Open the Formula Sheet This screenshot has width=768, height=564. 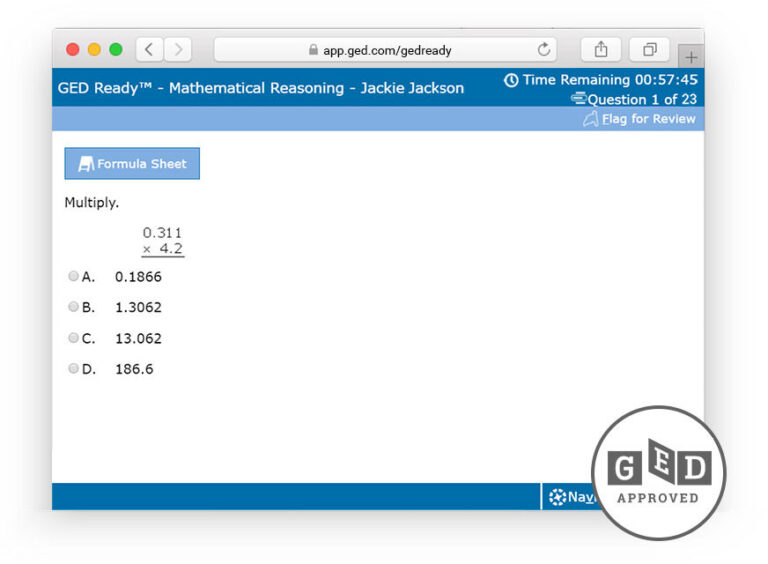[132, 164]
